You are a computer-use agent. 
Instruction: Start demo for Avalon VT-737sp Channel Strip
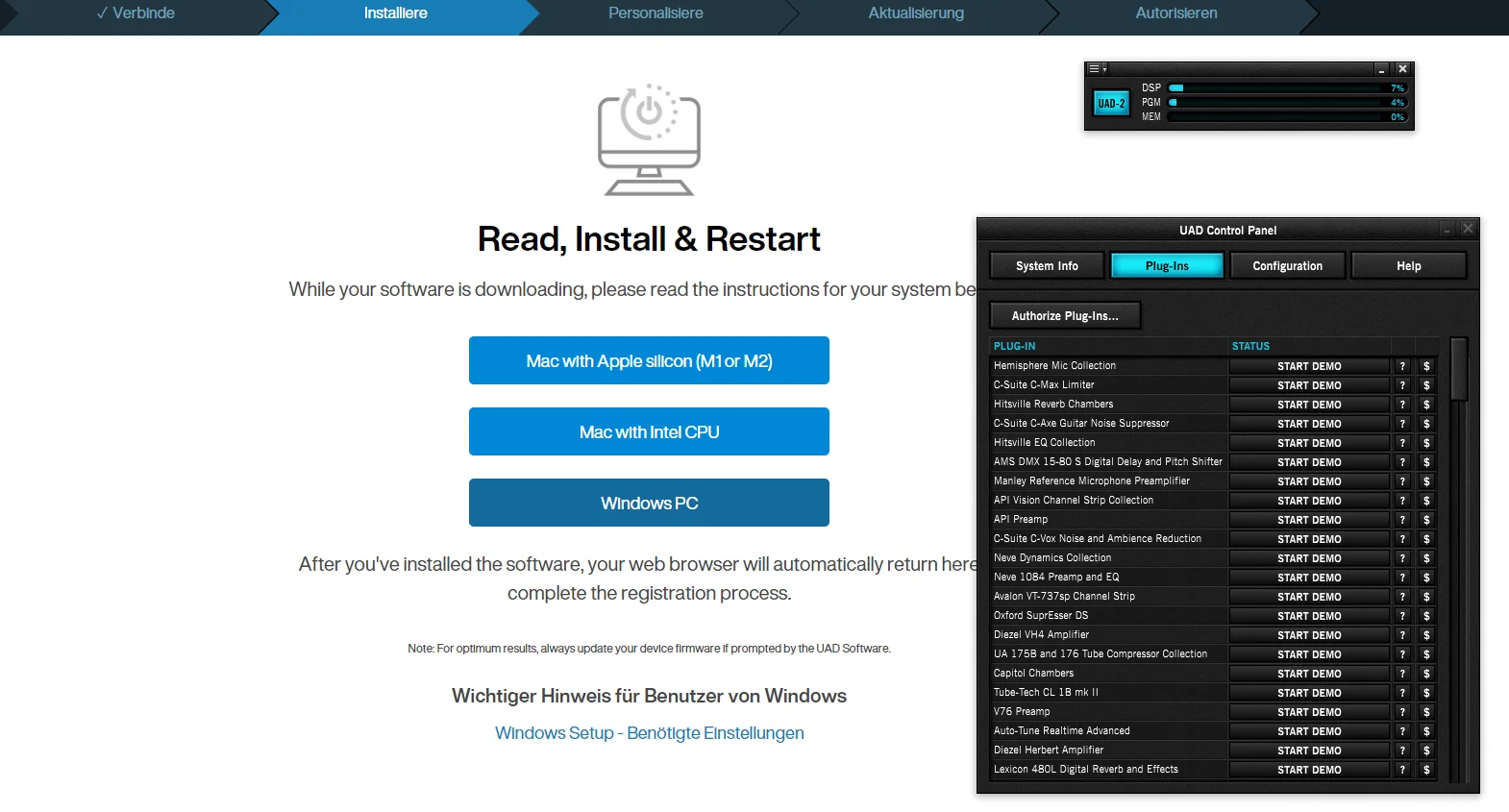[x=1309, y=597]
